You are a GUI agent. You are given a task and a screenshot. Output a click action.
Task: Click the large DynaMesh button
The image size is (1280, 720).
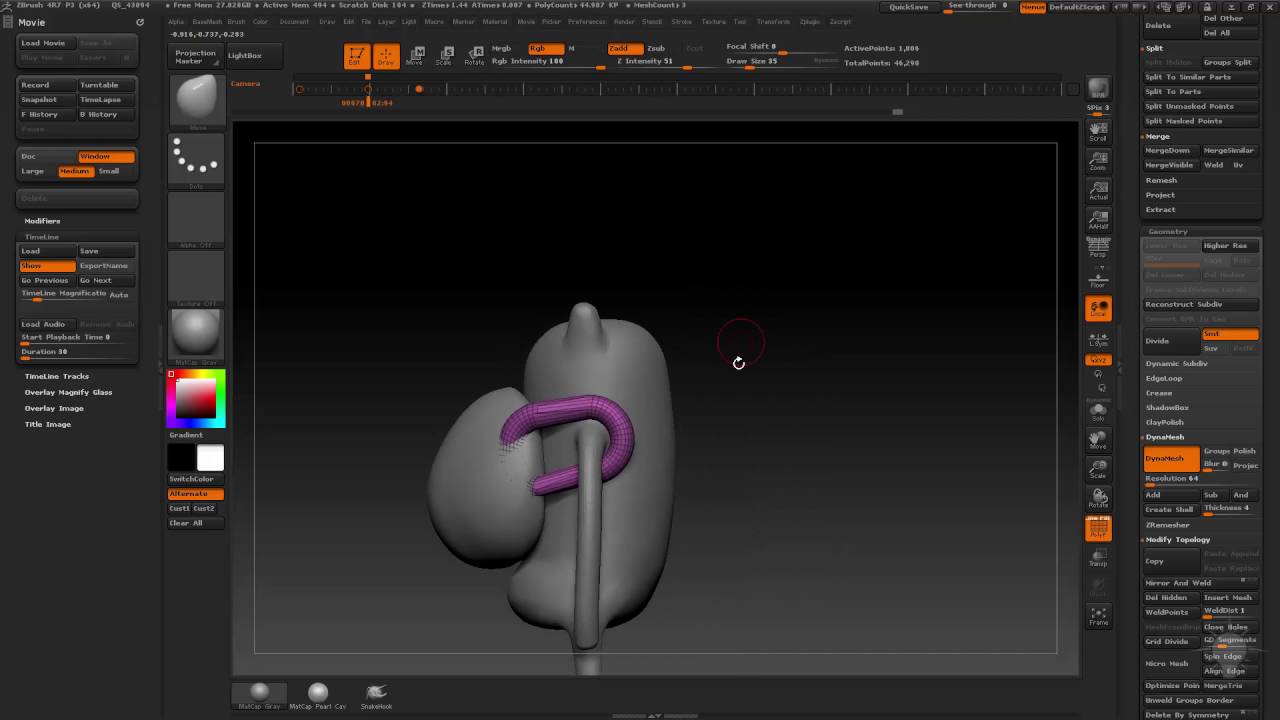(x=1171, y=458)
